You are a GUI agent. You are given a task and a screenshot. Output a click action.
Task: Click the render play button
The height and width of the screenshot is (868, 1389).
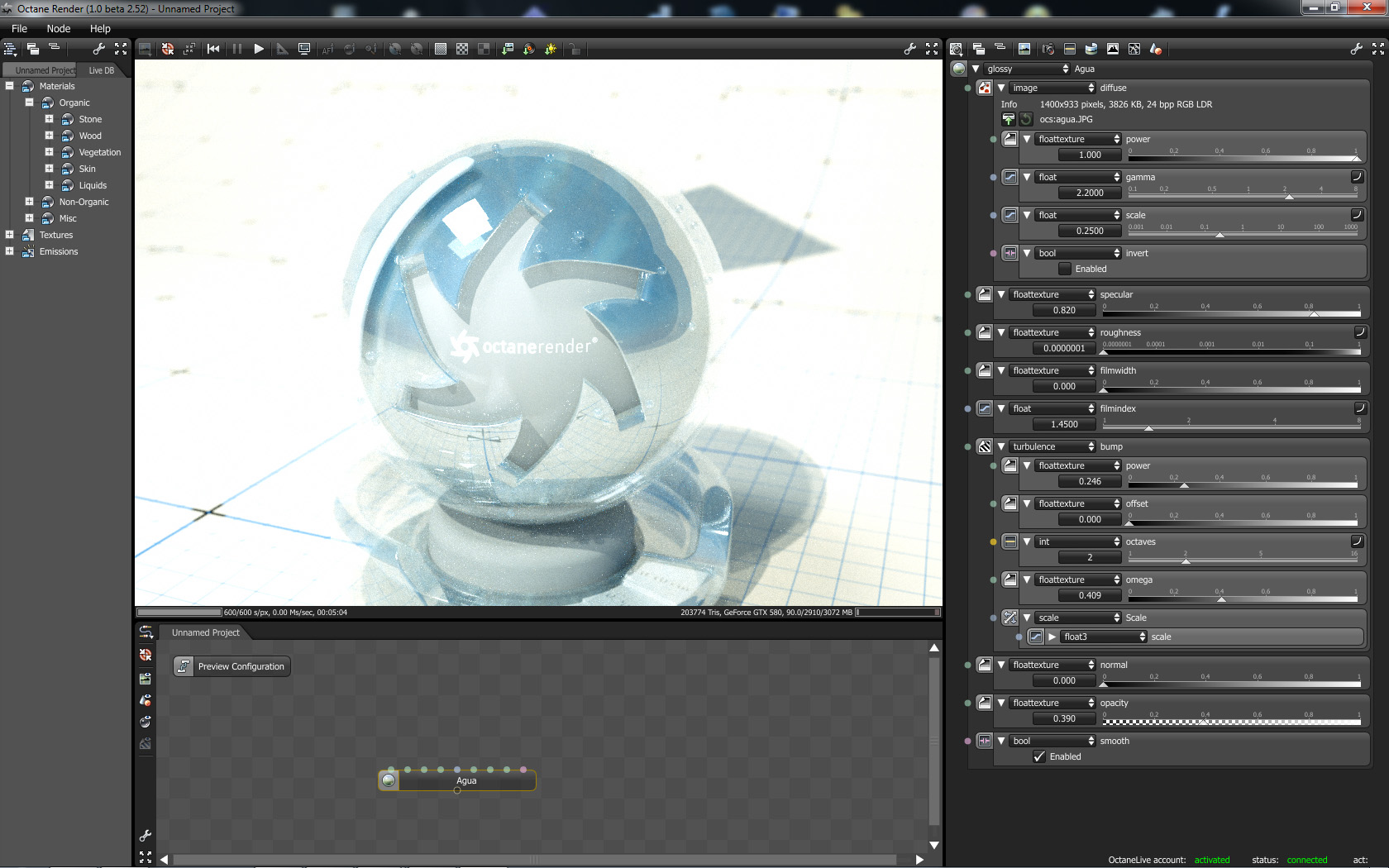tap(259, 49)
